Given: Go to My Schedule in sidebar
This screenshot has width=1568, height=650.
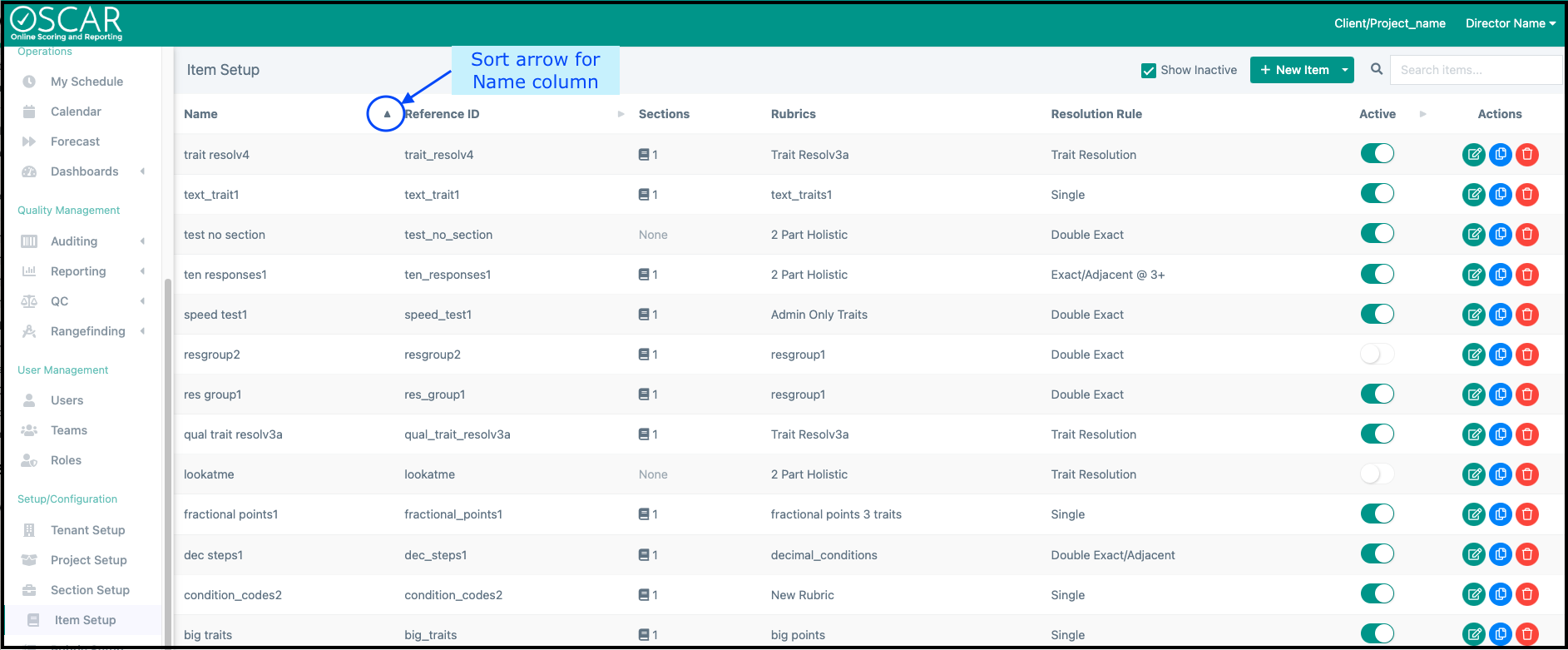Looking at the screenshot, I should click(x=87, y=82).
